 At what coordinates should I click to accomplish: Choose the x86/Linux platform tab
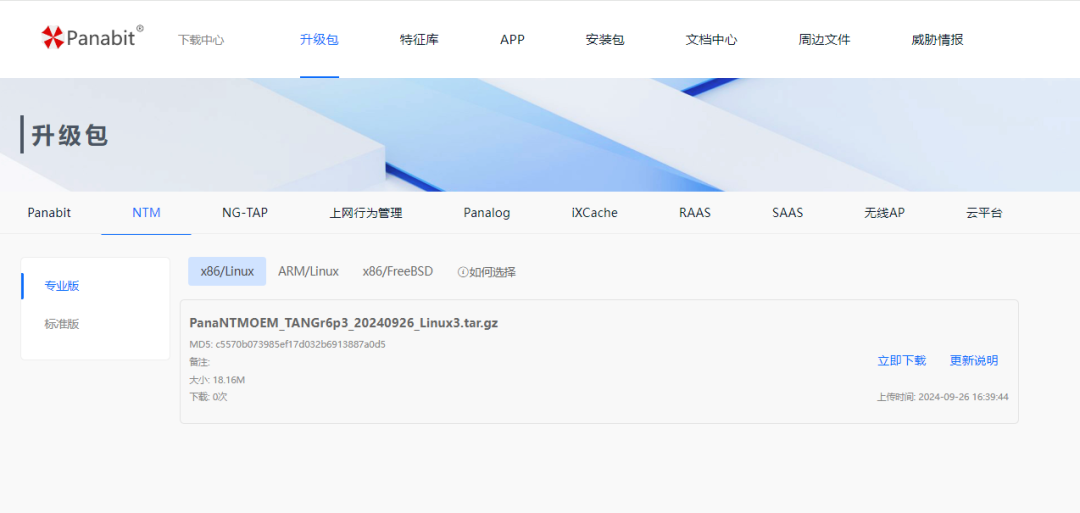227,271
